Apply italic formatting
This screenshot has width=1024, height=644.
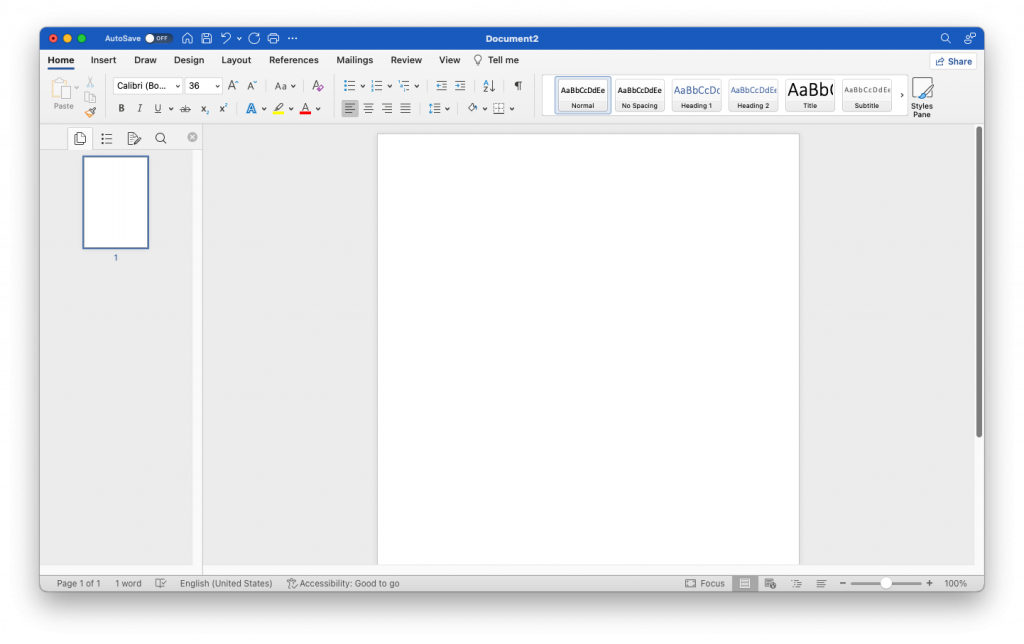139,109
